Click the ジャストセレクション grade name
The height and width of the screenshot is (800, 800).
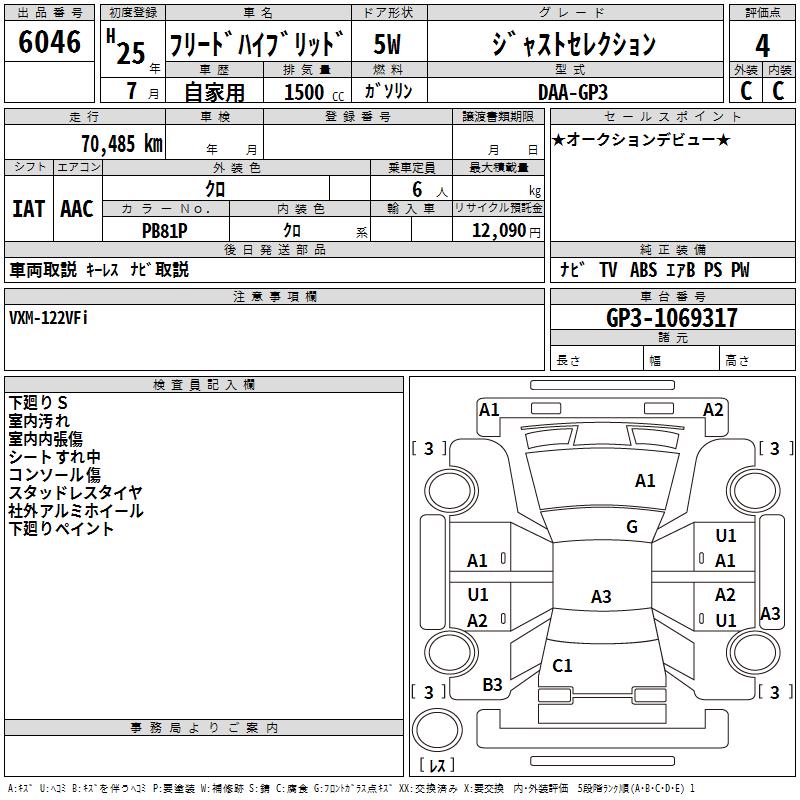573,45
